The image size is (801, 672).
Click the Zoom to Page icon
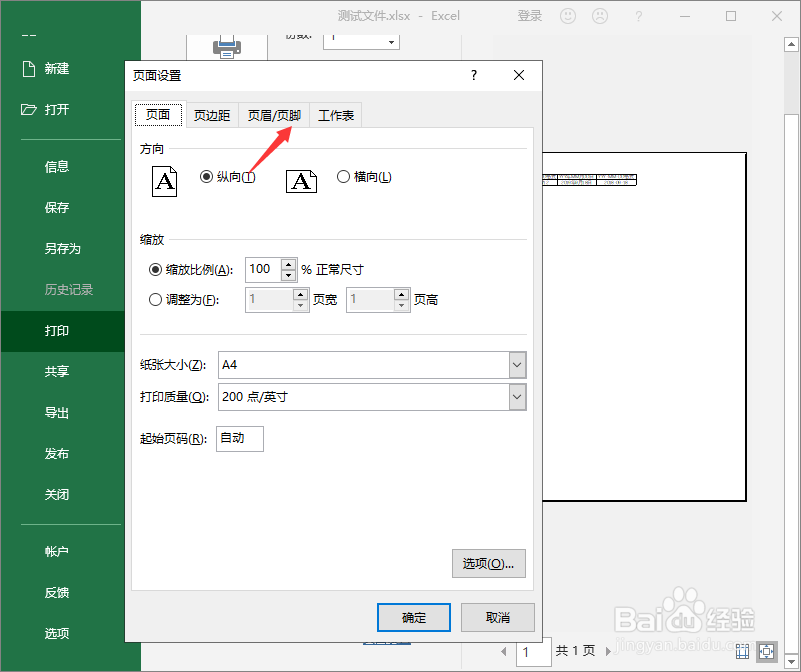(x=766, y=650)
